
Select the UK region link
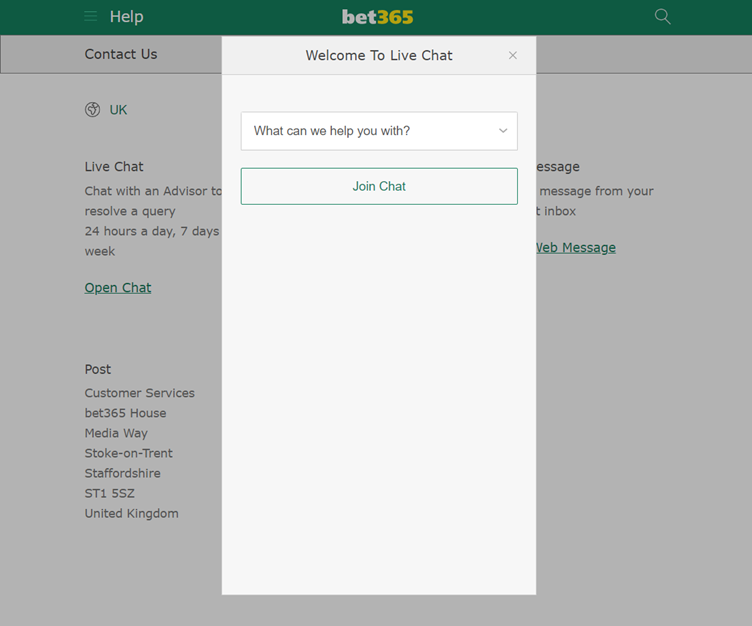coord(118,110)
